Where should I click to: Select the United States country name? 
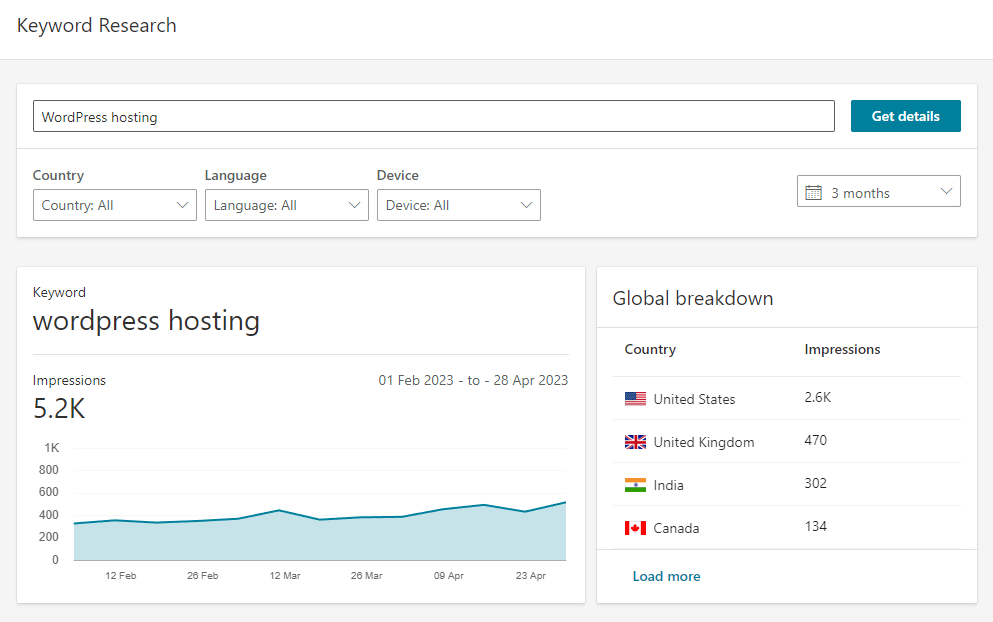[x=695, y=399]
